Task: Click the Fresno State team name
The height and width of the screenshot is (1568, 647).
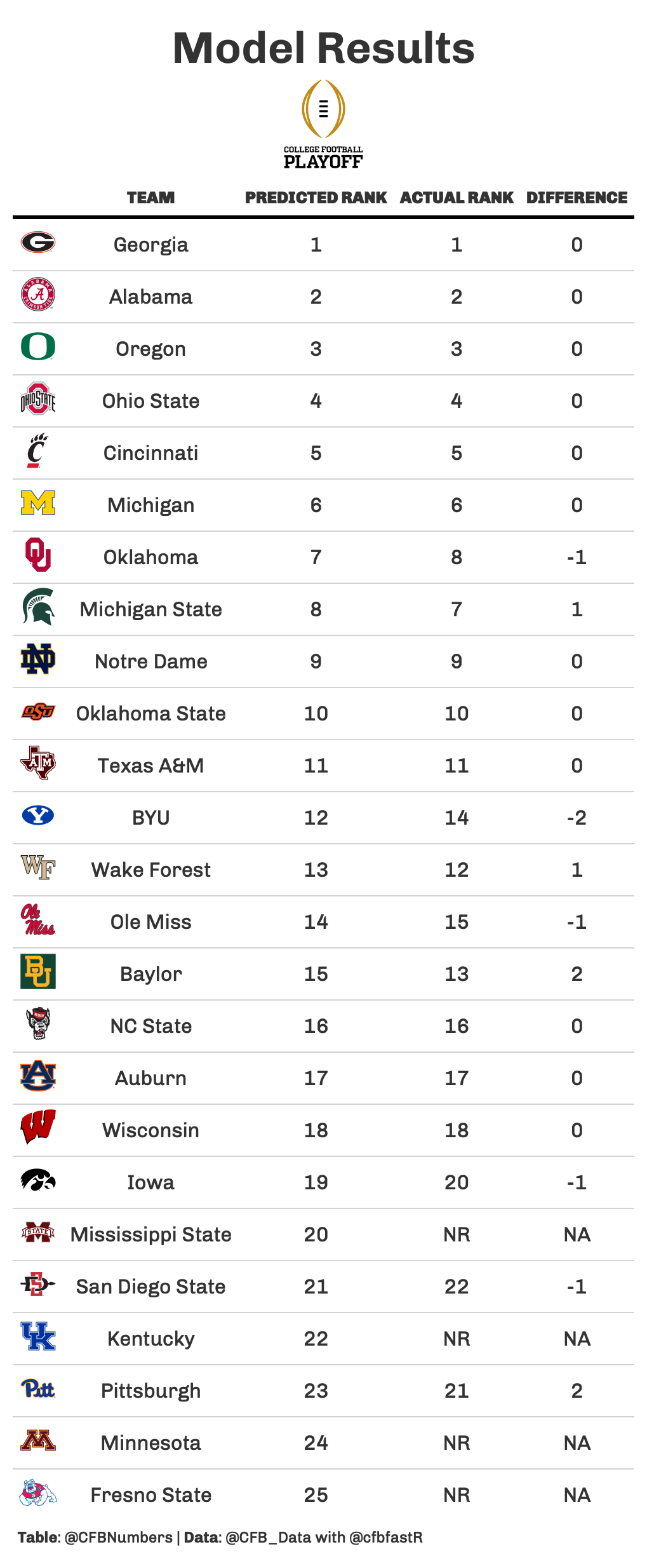Action: (151, 1495)
